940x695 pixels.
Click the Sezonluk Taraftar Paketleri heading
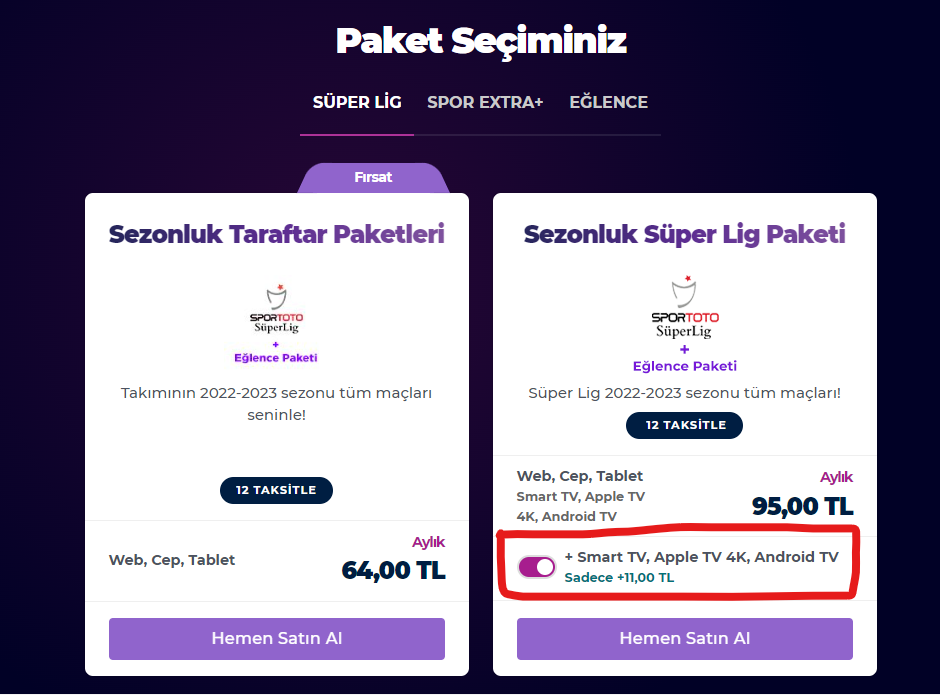pyautogui.click(x=276, y=235)
